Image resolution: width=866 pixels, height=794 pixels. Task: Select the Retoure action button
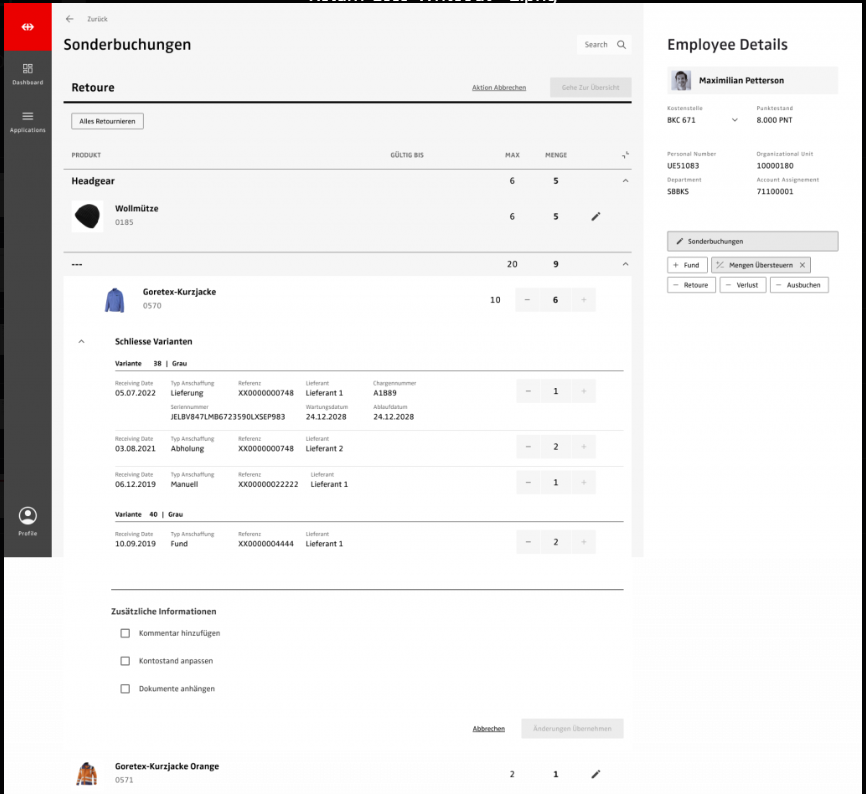tap(688, 285)
